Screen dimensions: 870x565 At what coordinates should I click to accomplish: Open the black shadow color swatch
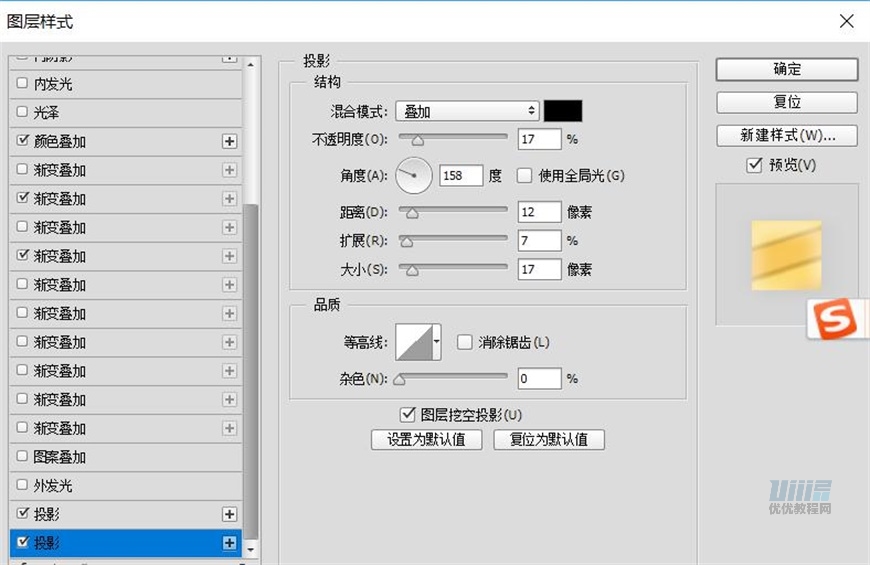(562, 111)
